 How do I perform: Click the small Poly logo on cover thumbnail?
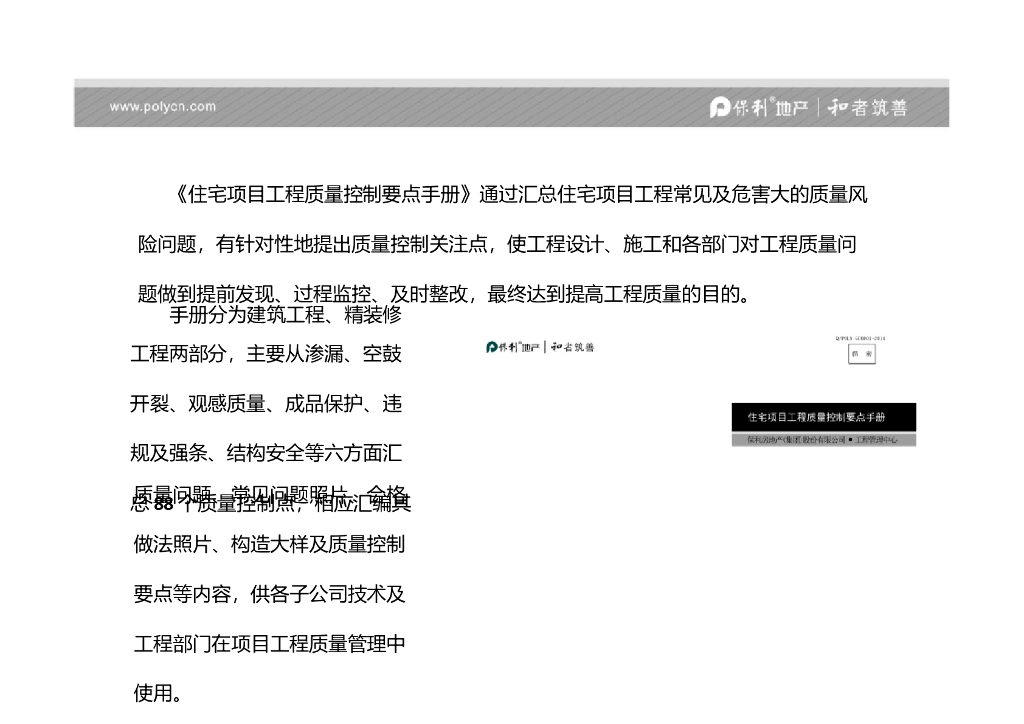click(x=493, y=347)
